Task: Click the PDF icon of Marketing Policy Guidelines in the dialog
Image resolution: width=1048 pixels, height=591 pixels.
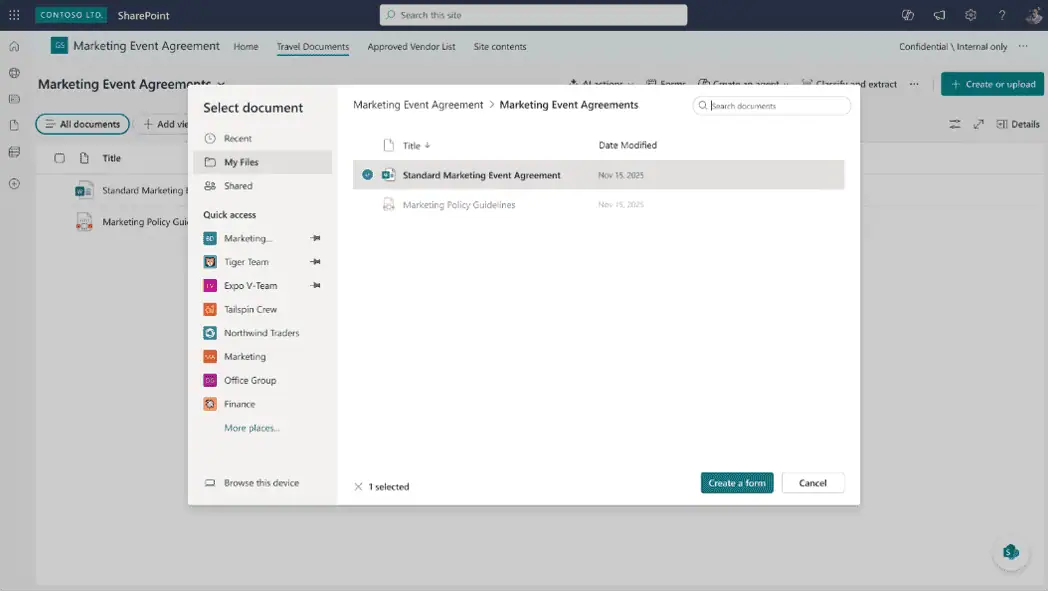Action: pyautogui.click(x=388, y=205)
